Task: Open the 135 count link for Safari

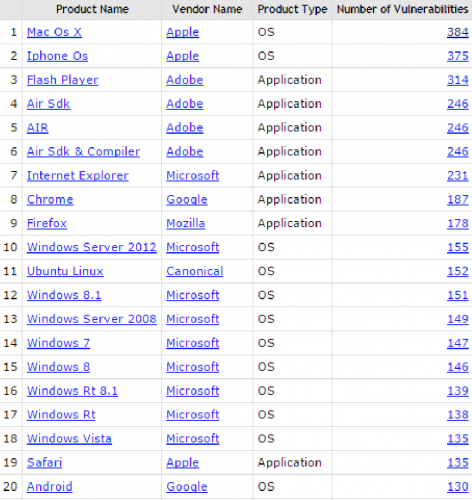Action: (458, 463)
